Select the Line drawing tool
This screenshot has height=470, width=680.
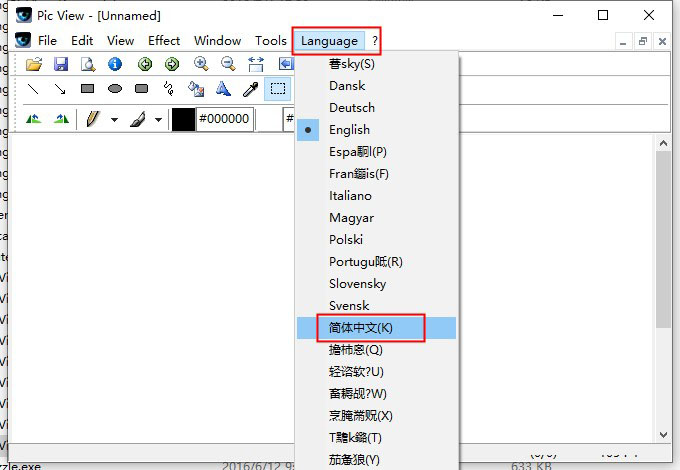coord(33,89)
